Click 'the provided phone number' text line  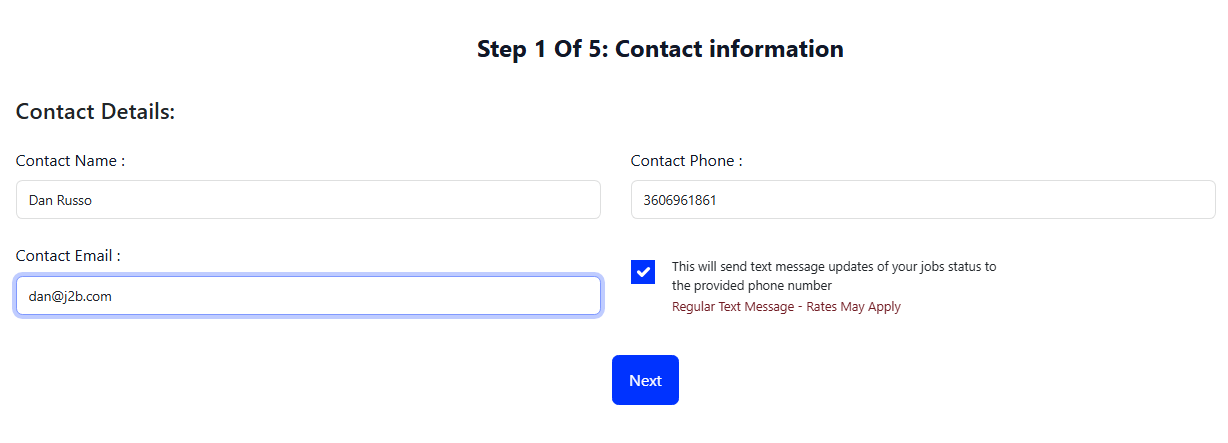pos(751,286)
